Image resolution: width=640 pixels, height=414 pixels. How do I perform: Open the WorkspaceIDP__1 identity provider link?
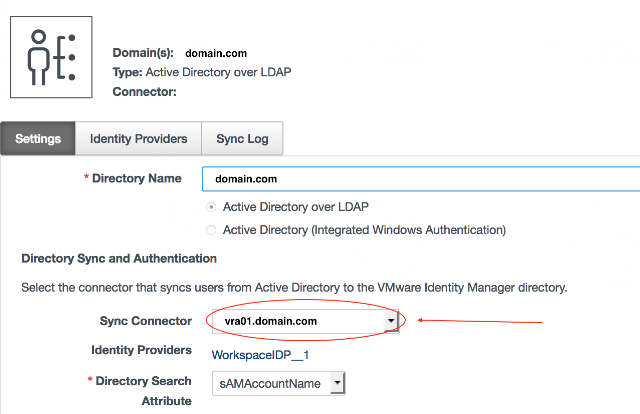(255, 353)
